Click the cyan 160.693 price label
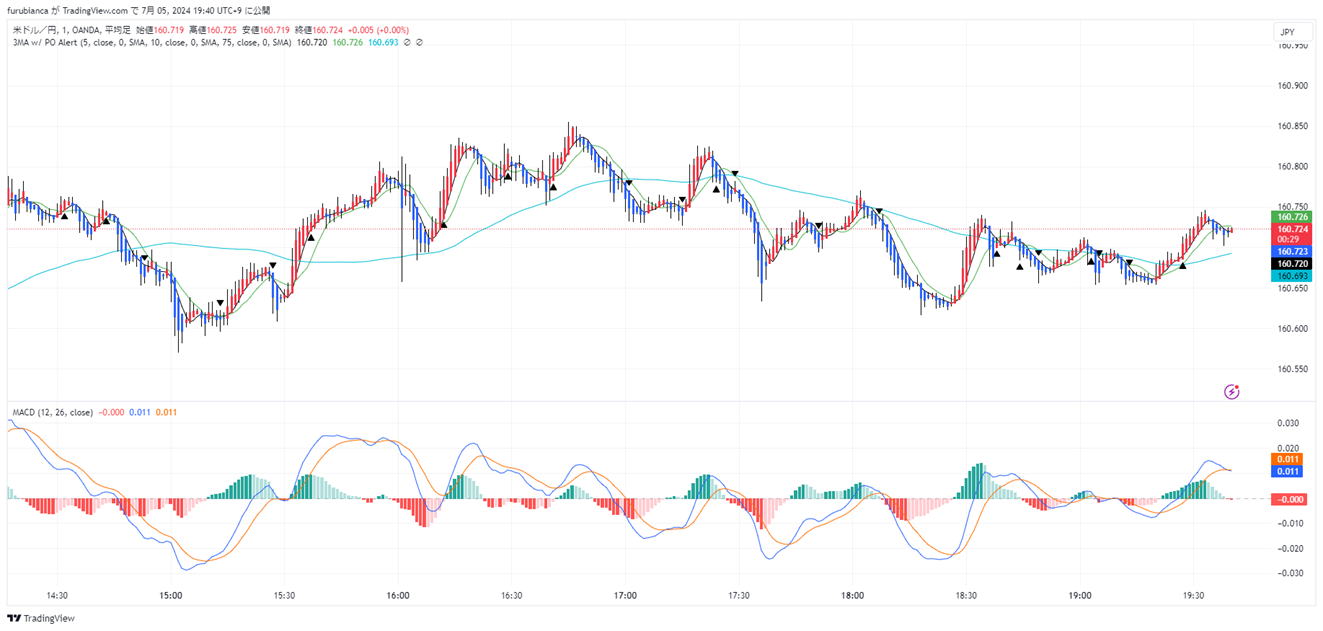Screen dimensions: 1323x631 pyautogui.click(x=1288, y=276)
